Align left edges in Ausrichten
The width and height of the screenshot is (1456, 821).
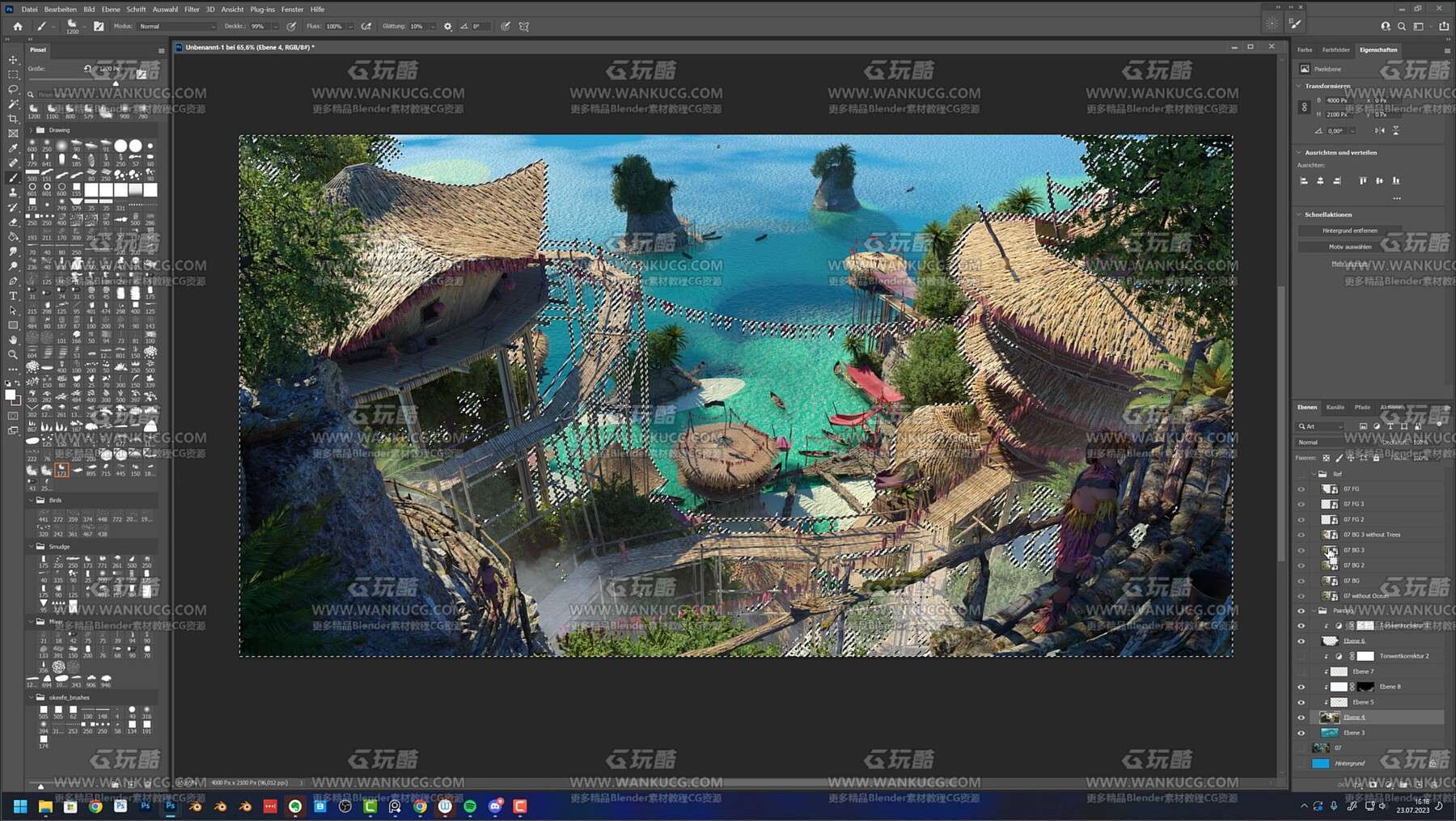coord(1304,180)
